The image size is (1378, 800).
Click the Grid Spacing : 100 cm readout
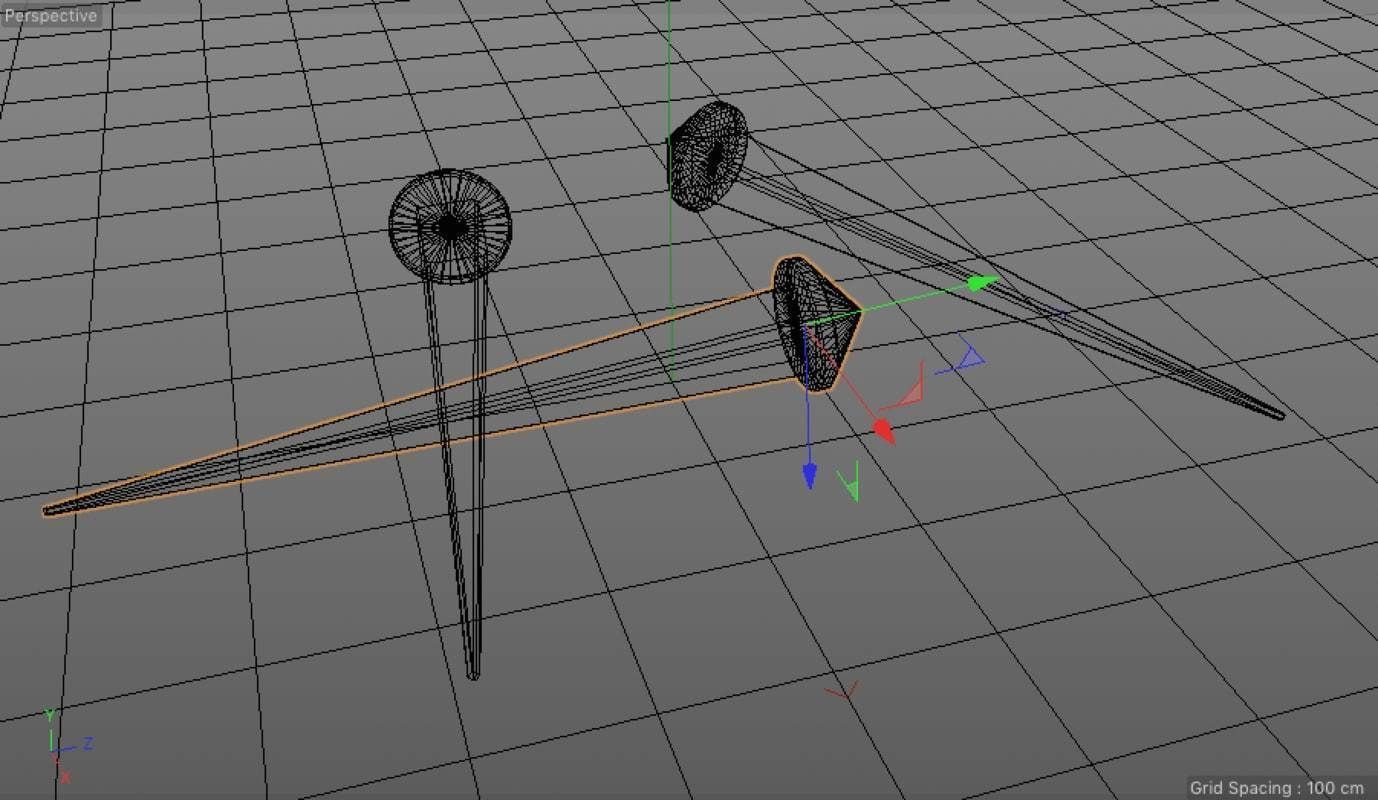click(x=1277, y=788)
